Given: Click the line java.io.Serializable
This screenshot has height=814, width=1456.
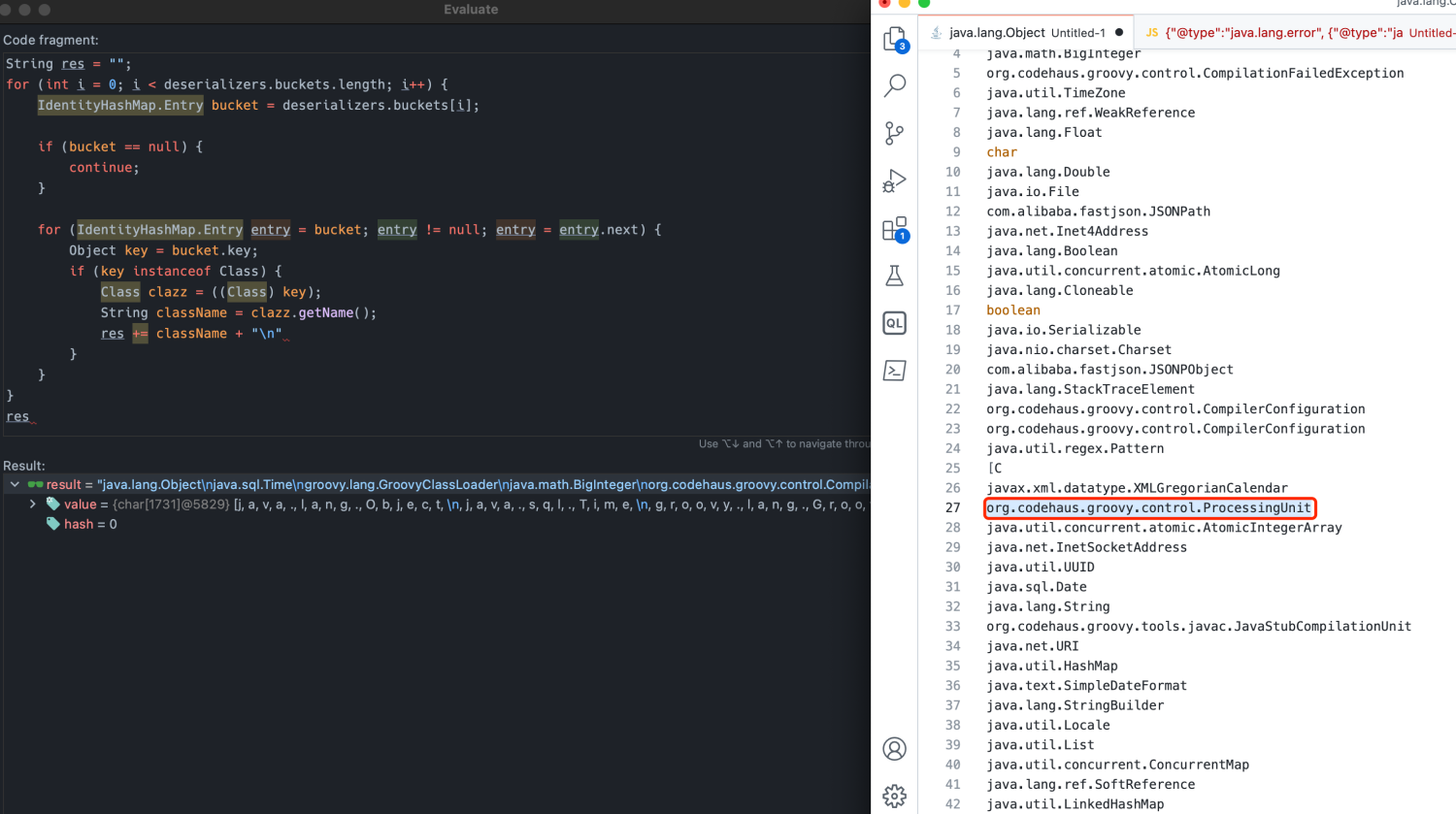Looking at the screenshot, I should [x=1064, y=330].
